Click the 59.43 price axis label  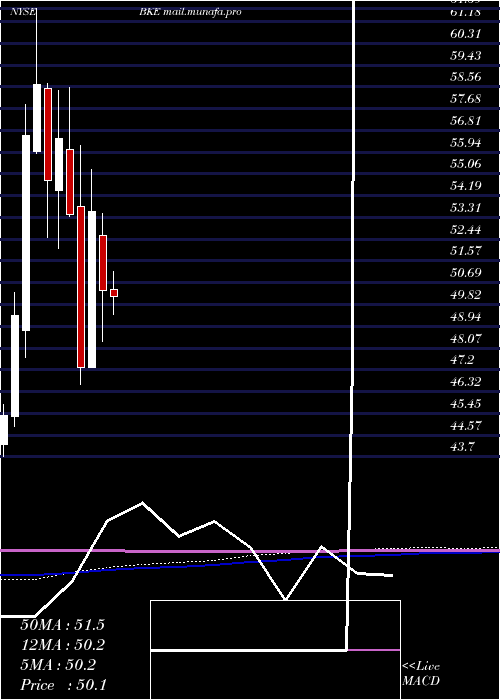(466, 56)
